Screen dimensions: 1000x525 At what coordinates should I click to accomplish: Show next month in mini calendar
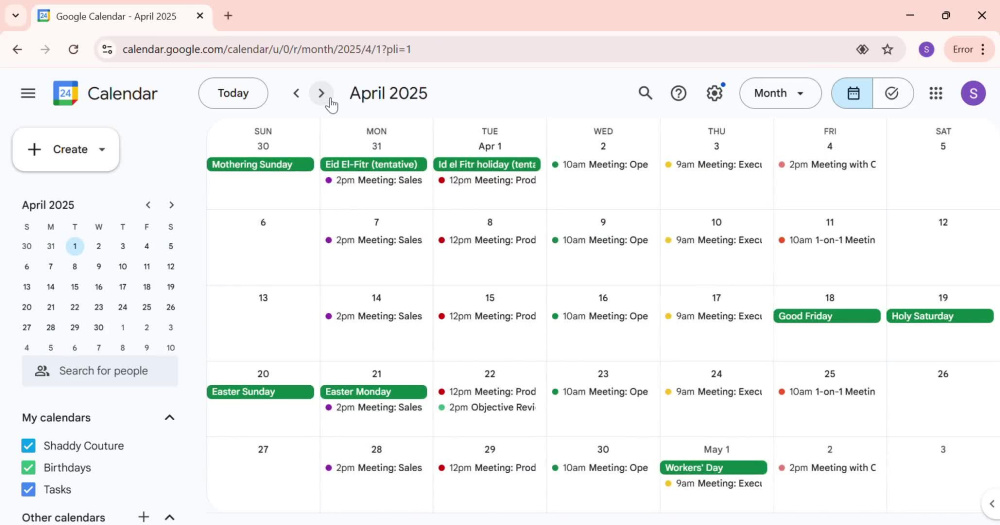tap(171, 205)
